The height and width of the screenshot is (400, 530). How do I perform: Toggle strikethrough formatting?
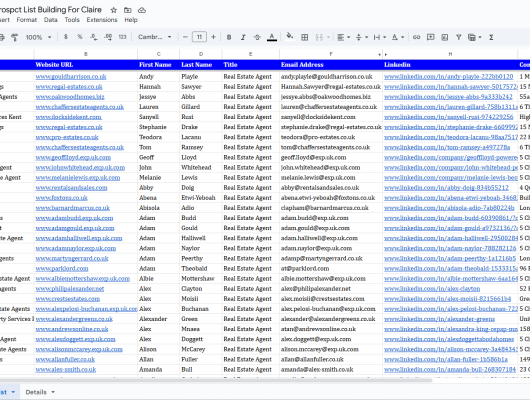[x=257, y=37]
